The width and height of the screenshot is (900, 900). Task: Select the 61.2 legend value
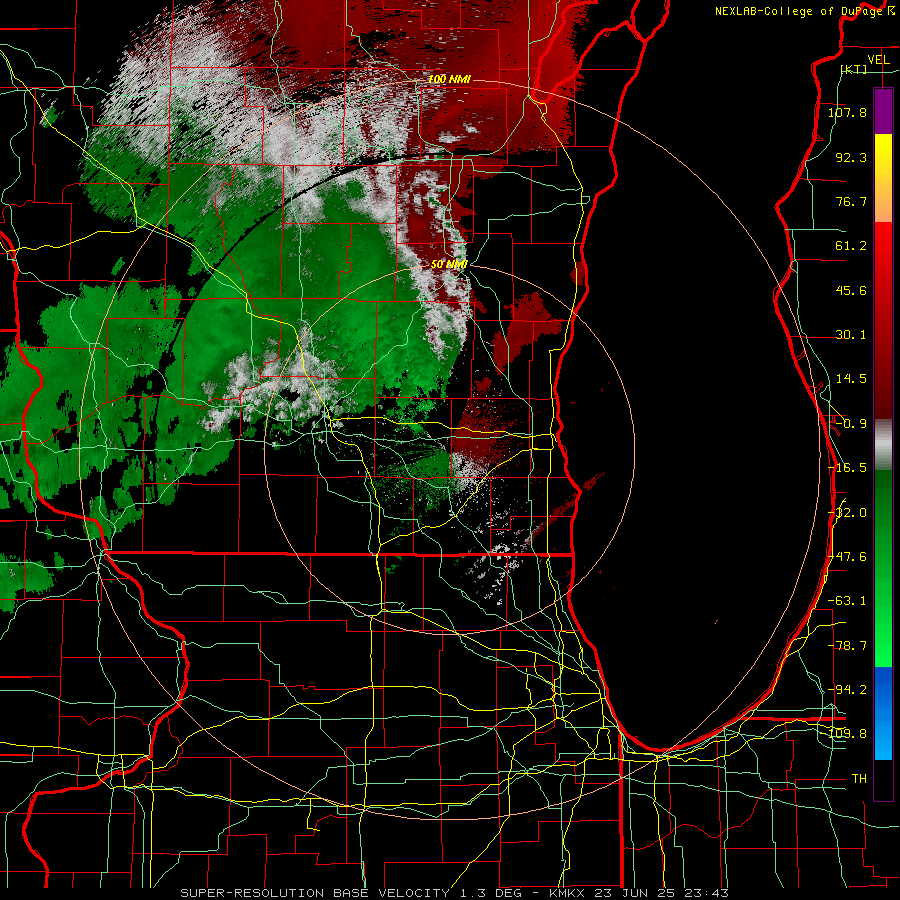click(x=851, y=246)
